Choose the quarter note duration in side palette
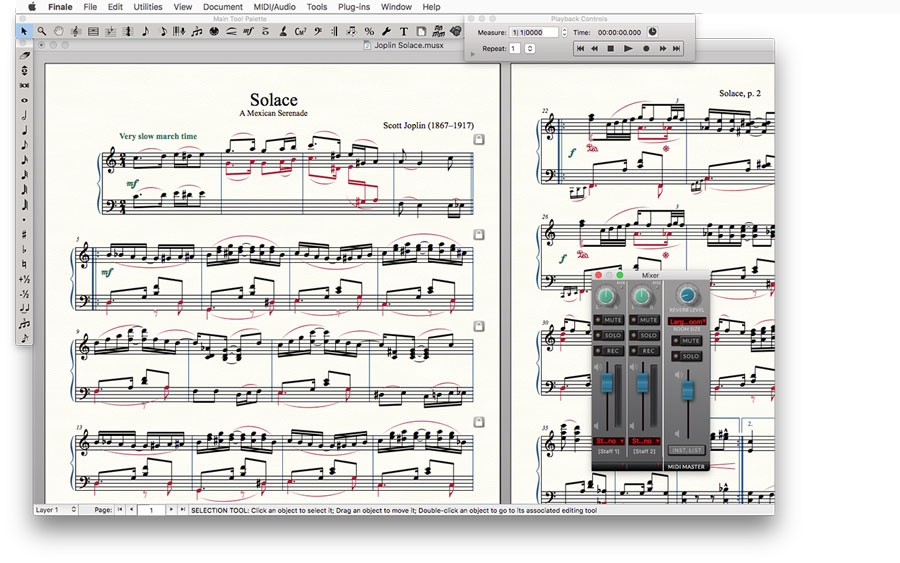Viewport: 900px width, 563px height. click(24, 130)
